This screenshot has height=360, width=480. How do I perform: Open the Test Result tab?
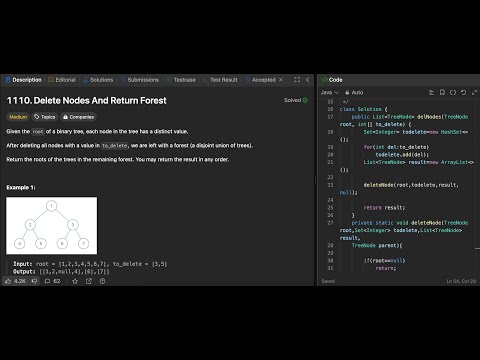click(220, 80)
